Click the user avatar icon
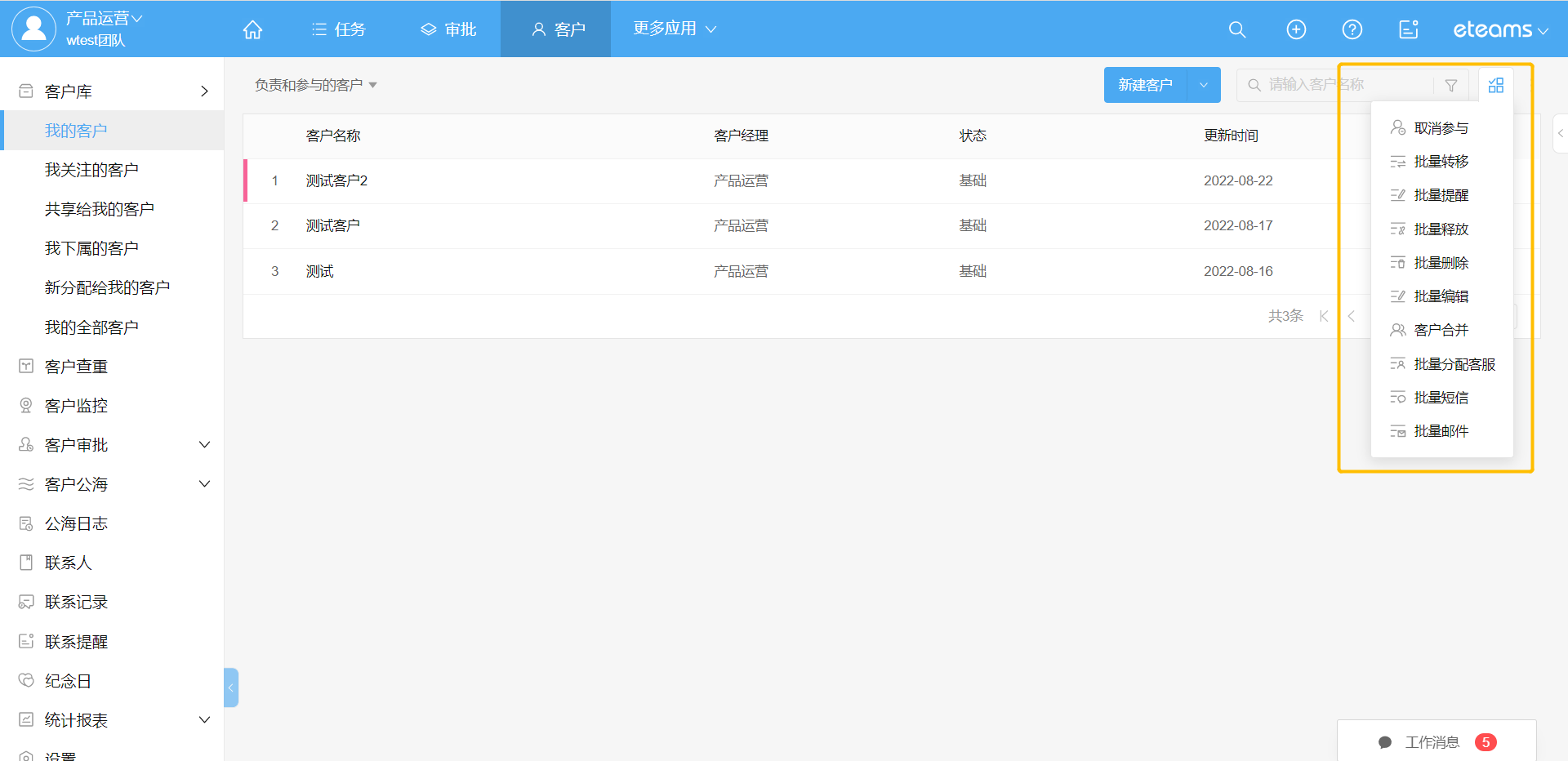This screenshot has width=1568, height=761. pyautogui.click(x=33, y=29)
